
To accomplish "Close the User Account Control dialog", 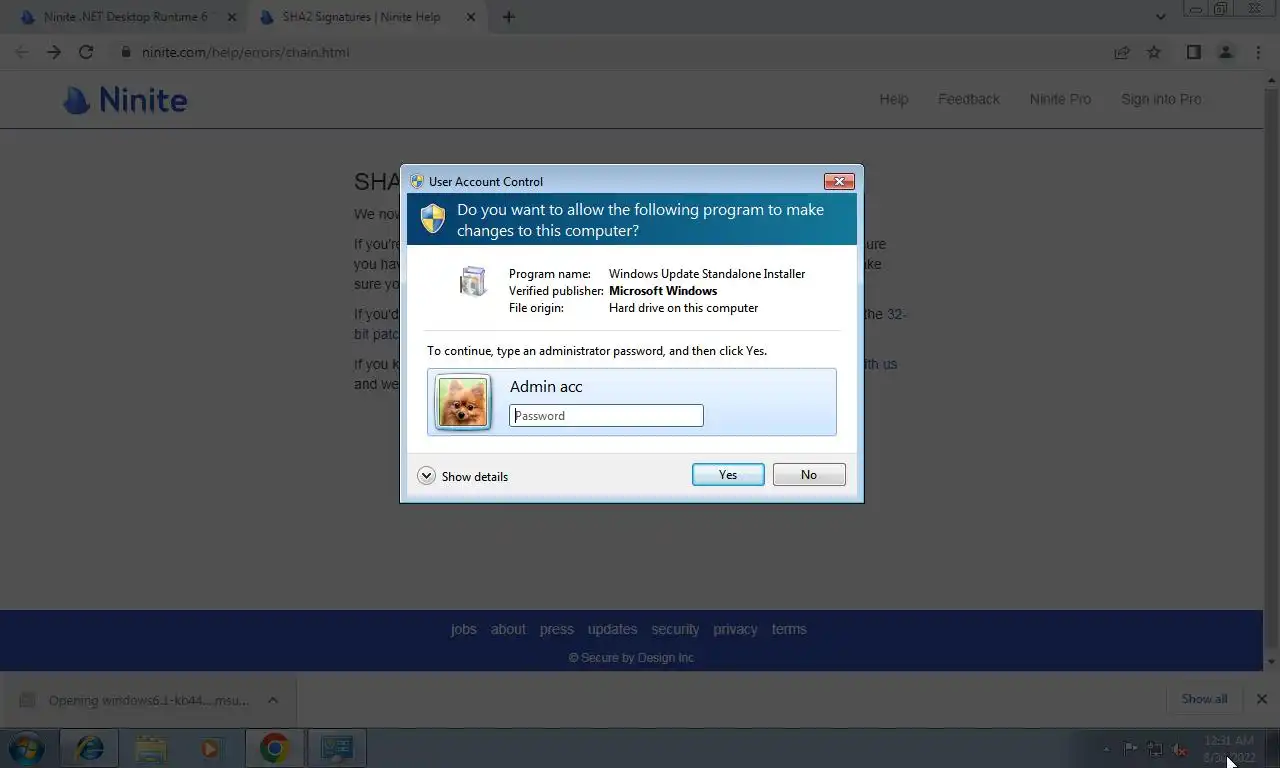I will tap(838, 181).
